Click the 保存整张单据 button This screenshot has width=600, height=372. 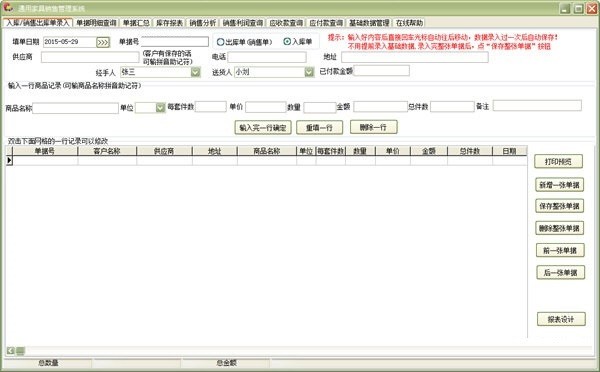point(559,206)
